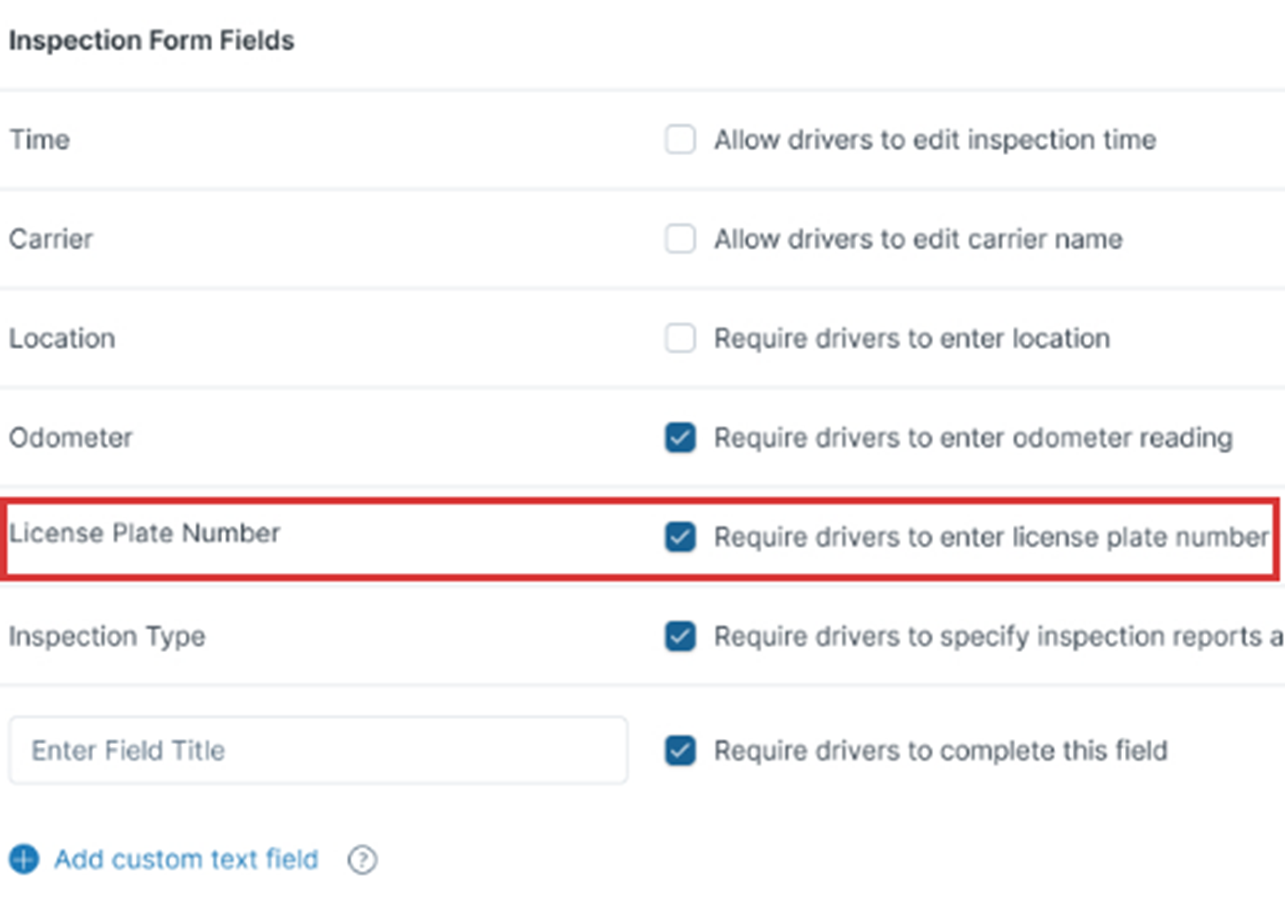
Task: Click the Inspection Form Fields heading
Action: point(152,41)
